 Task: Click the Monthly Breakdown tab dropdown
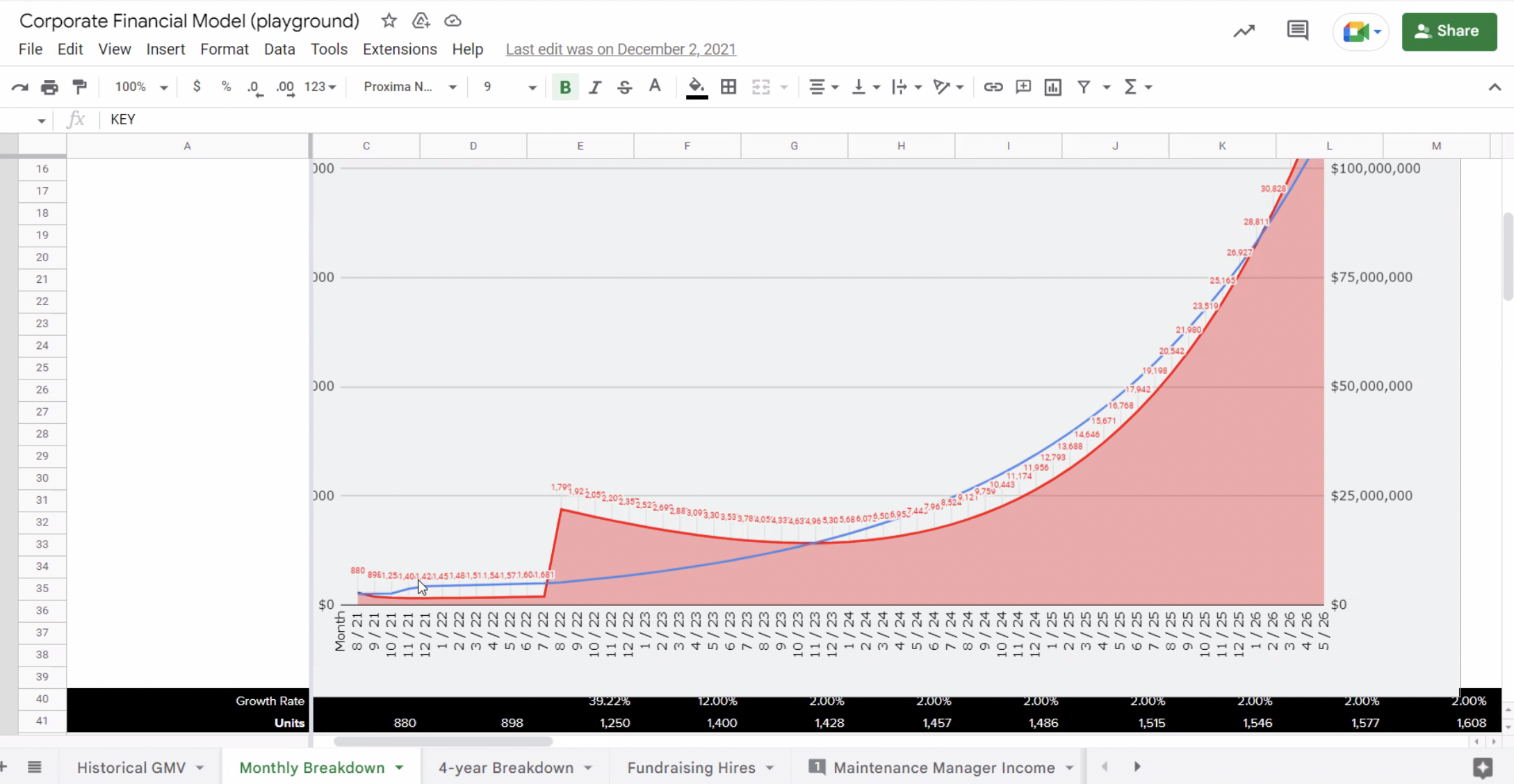pos(399,767)
